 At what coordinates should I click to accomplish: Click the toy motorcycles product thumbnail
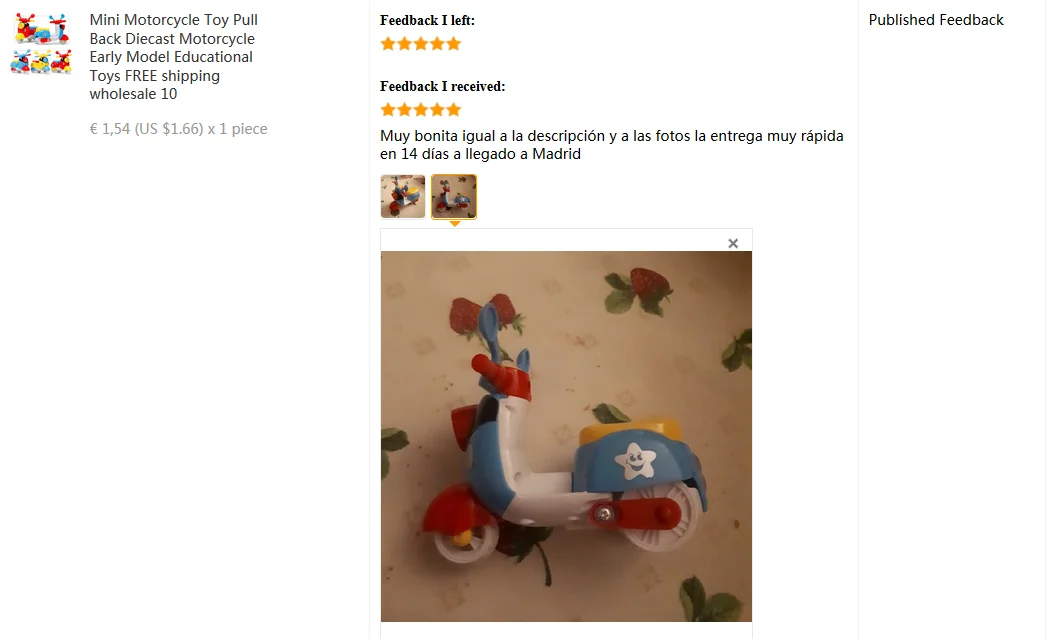[41, 43]
